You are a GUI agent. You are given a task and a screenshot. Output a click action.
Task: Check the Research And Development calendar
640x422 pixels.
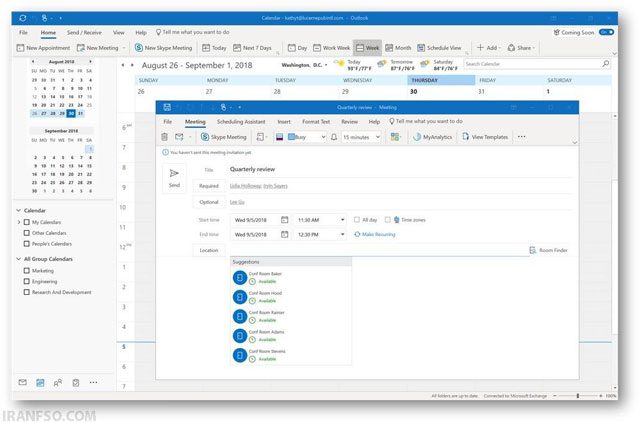[27, 292]
